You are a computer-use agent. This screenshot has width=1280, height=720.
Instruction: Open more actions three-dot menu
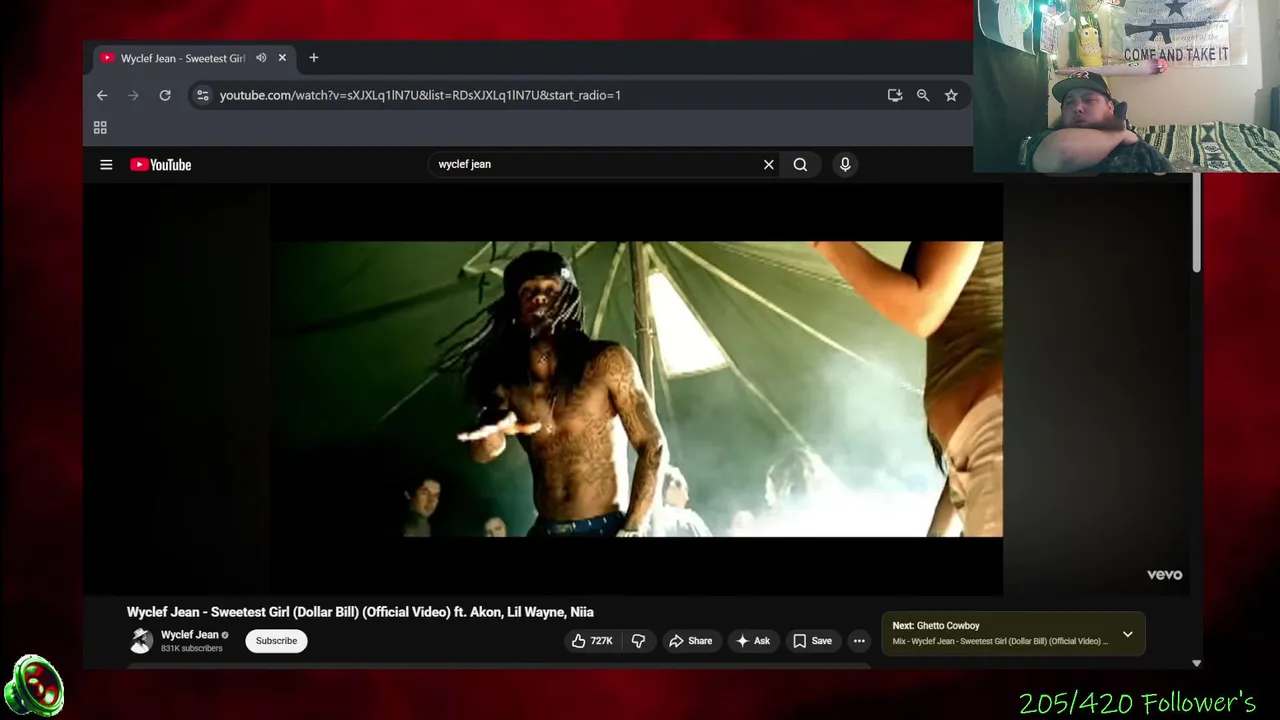tap(859, 641)
